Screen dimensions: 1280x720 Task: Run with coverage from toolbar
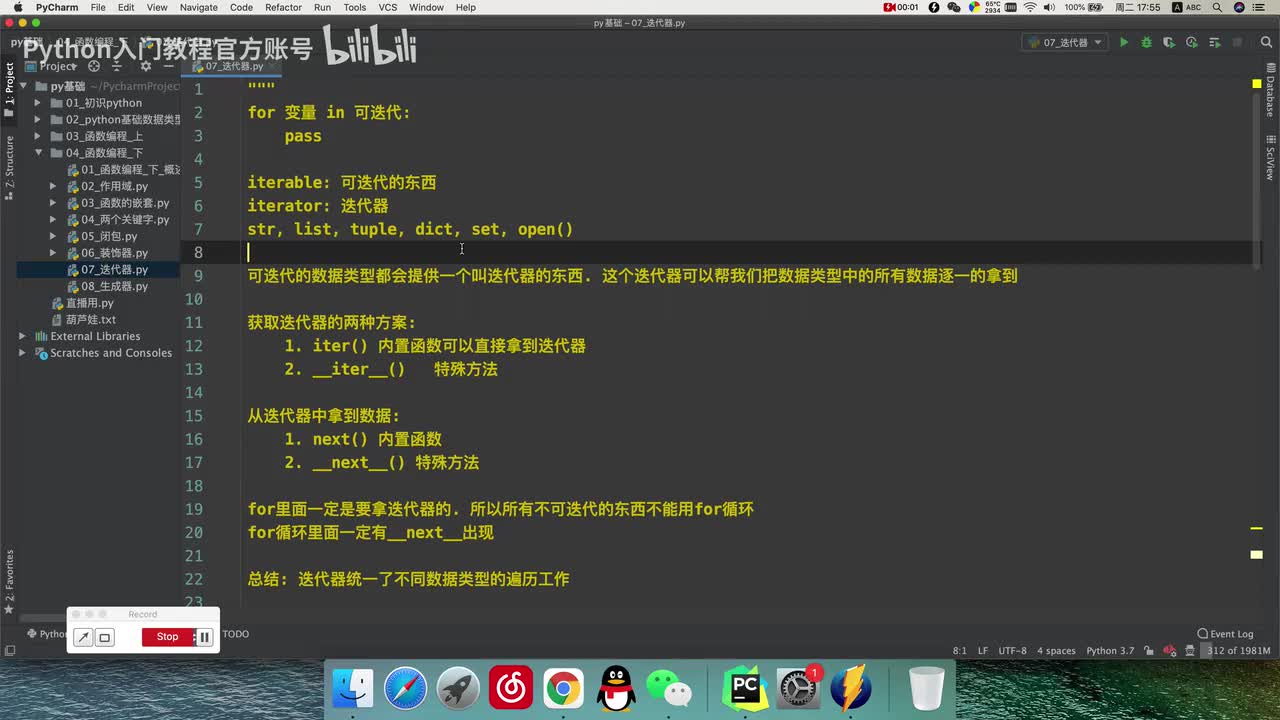1169,43
